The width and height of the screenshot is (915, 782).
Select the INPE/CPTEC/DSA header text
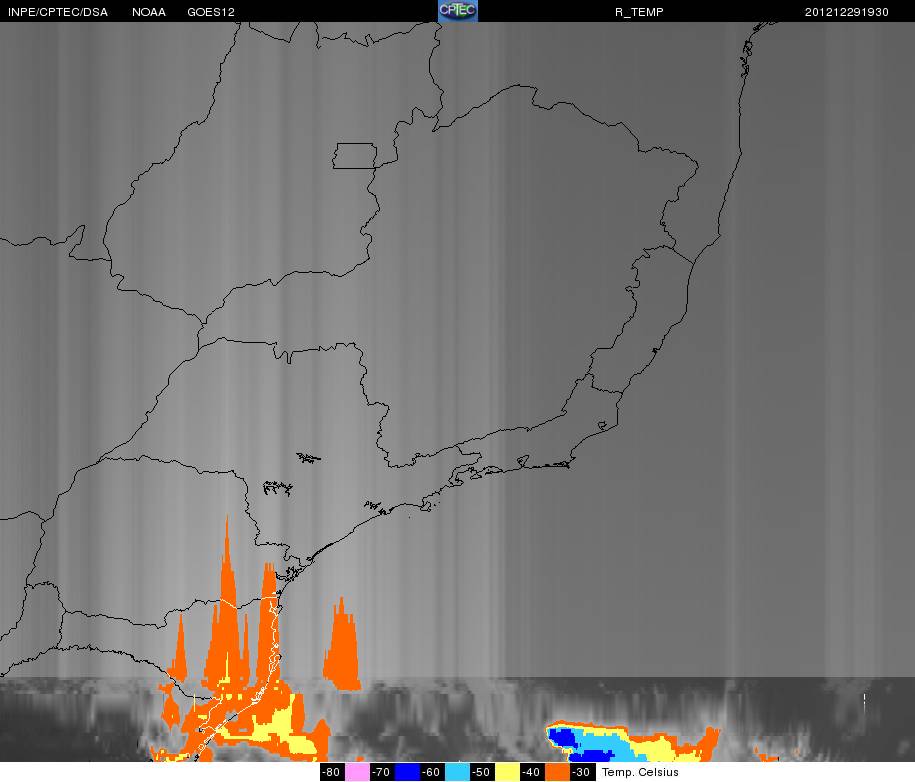58,12
